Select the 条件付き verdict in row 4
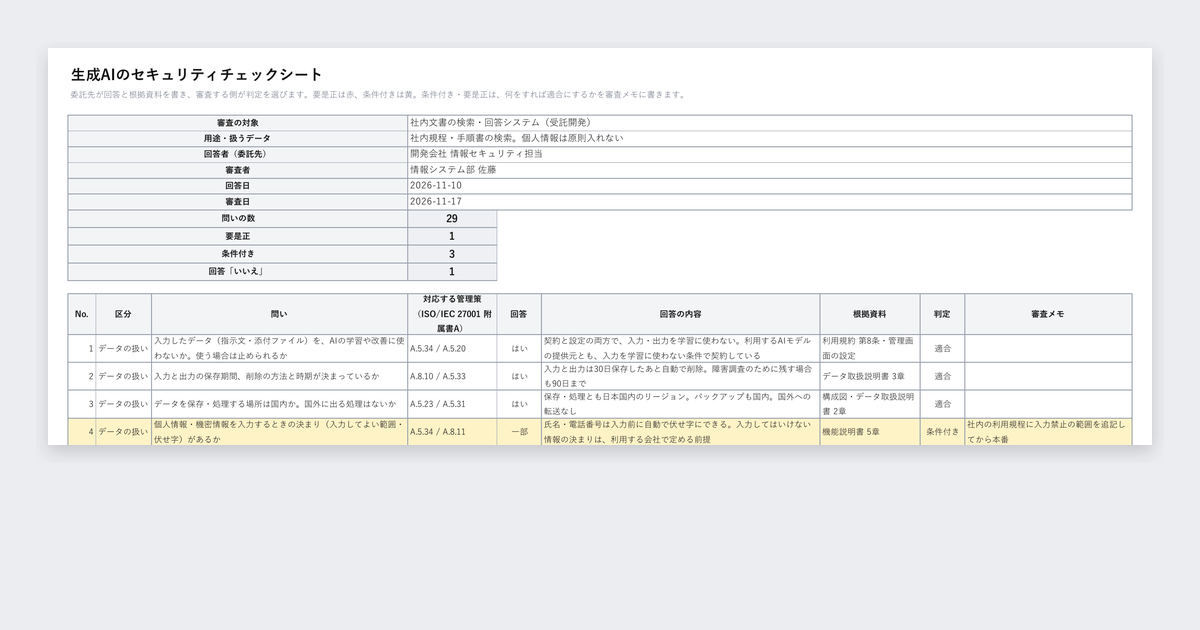Screen dimensions: 1200x630 pos(943,431)
